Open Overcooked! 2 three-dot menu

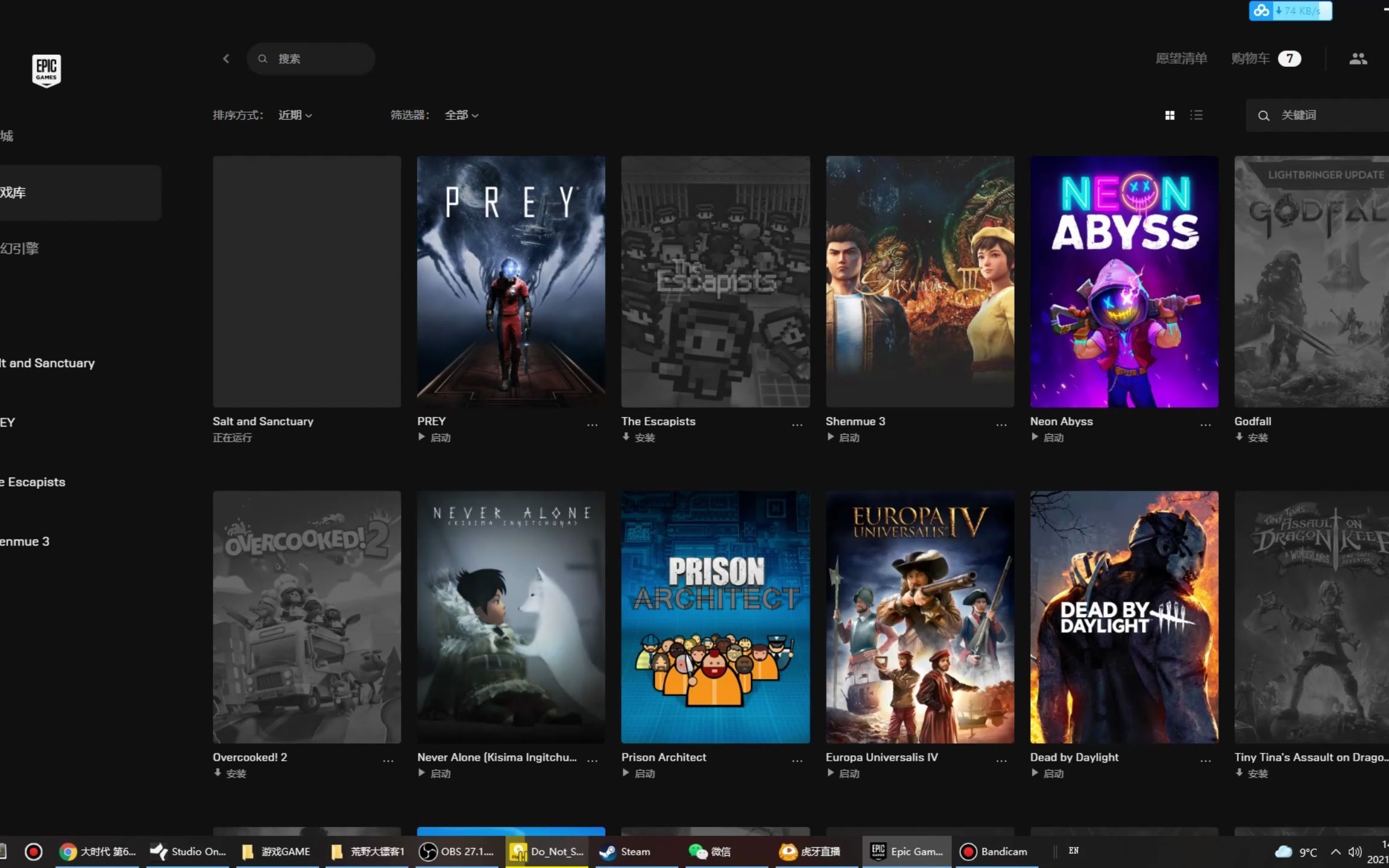[388, 761]
